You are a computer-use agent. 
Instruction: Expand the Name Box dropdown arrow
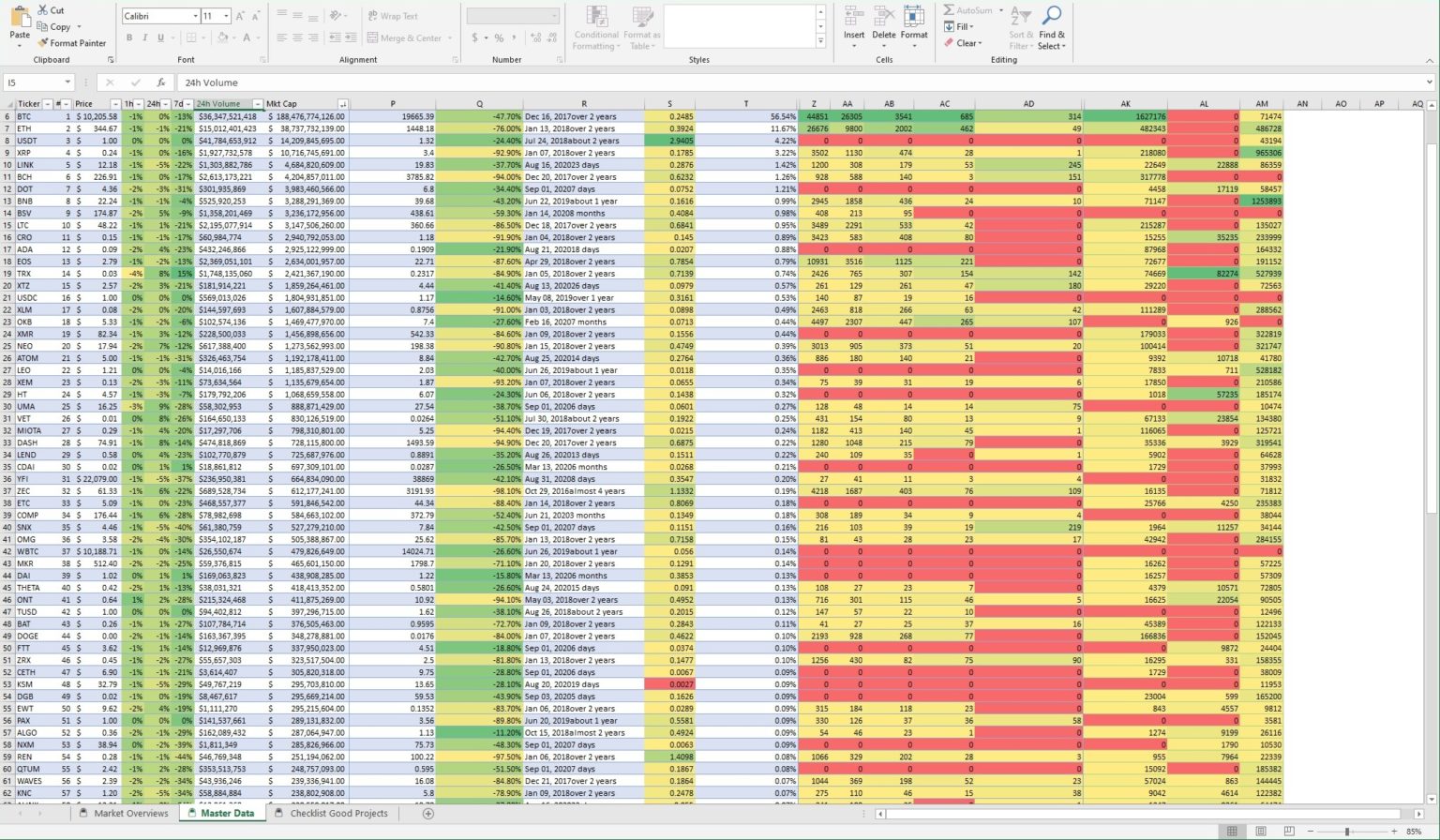click(67, 82)
